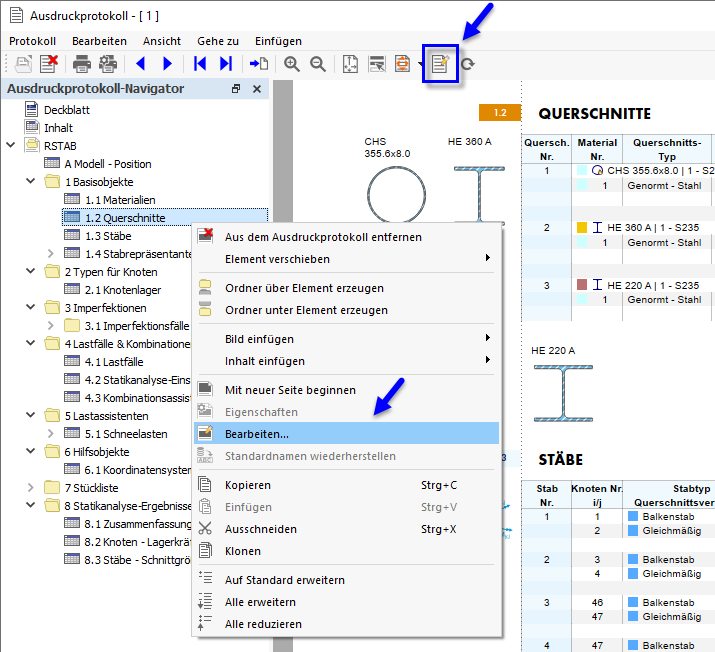Jump to last page icon
This screenshot has height=652, width=715.
point(226,64)
